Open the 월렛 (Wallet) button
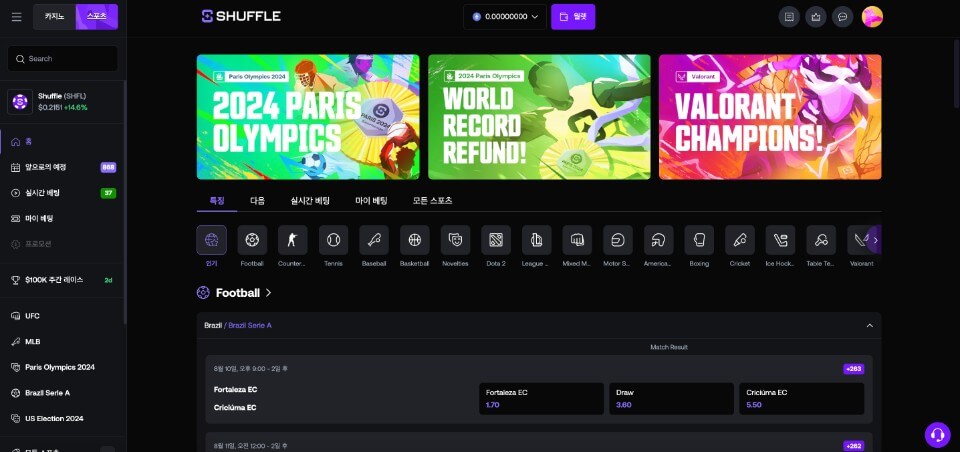 click(x=573, y=17)
